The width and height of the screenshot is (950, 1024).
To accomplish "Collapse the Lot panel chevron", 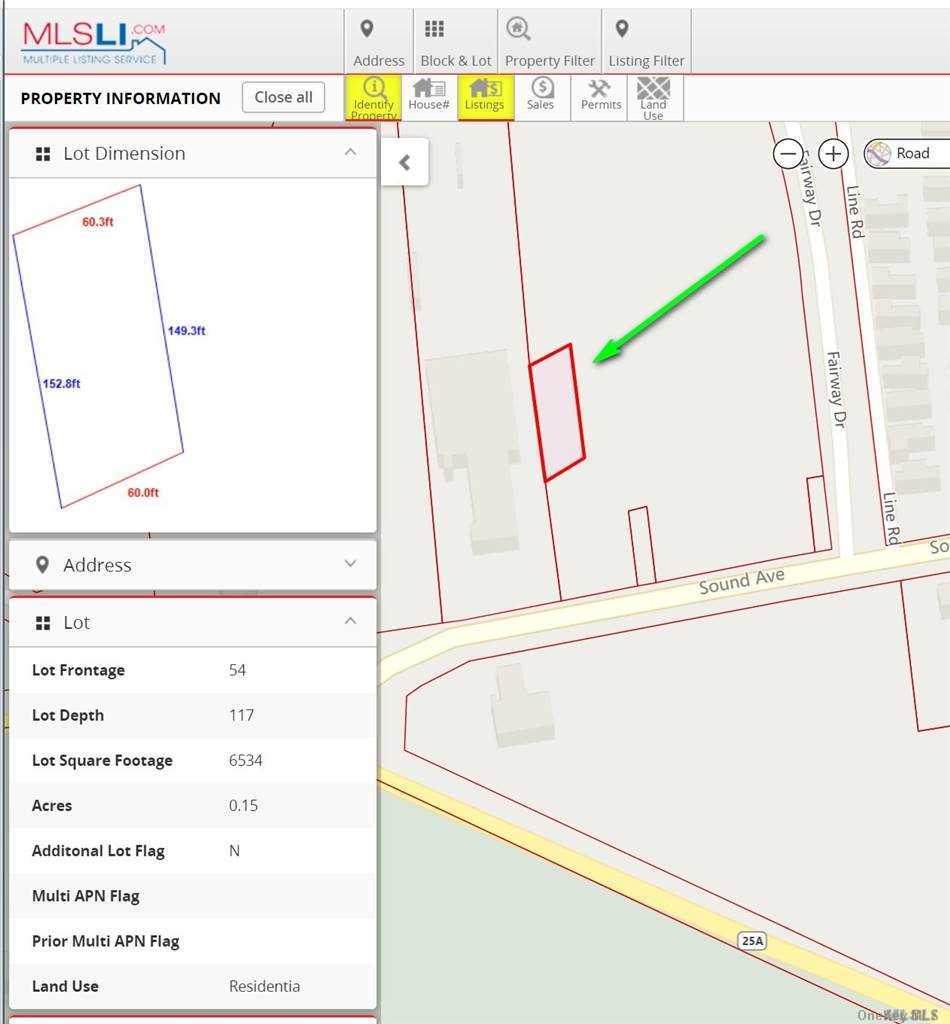I will [351, 620].
